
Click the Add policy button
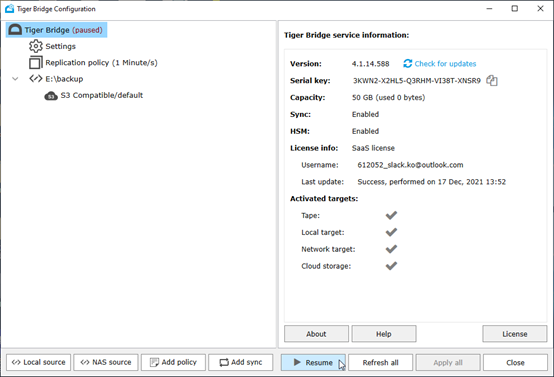(x=173, y=362)
